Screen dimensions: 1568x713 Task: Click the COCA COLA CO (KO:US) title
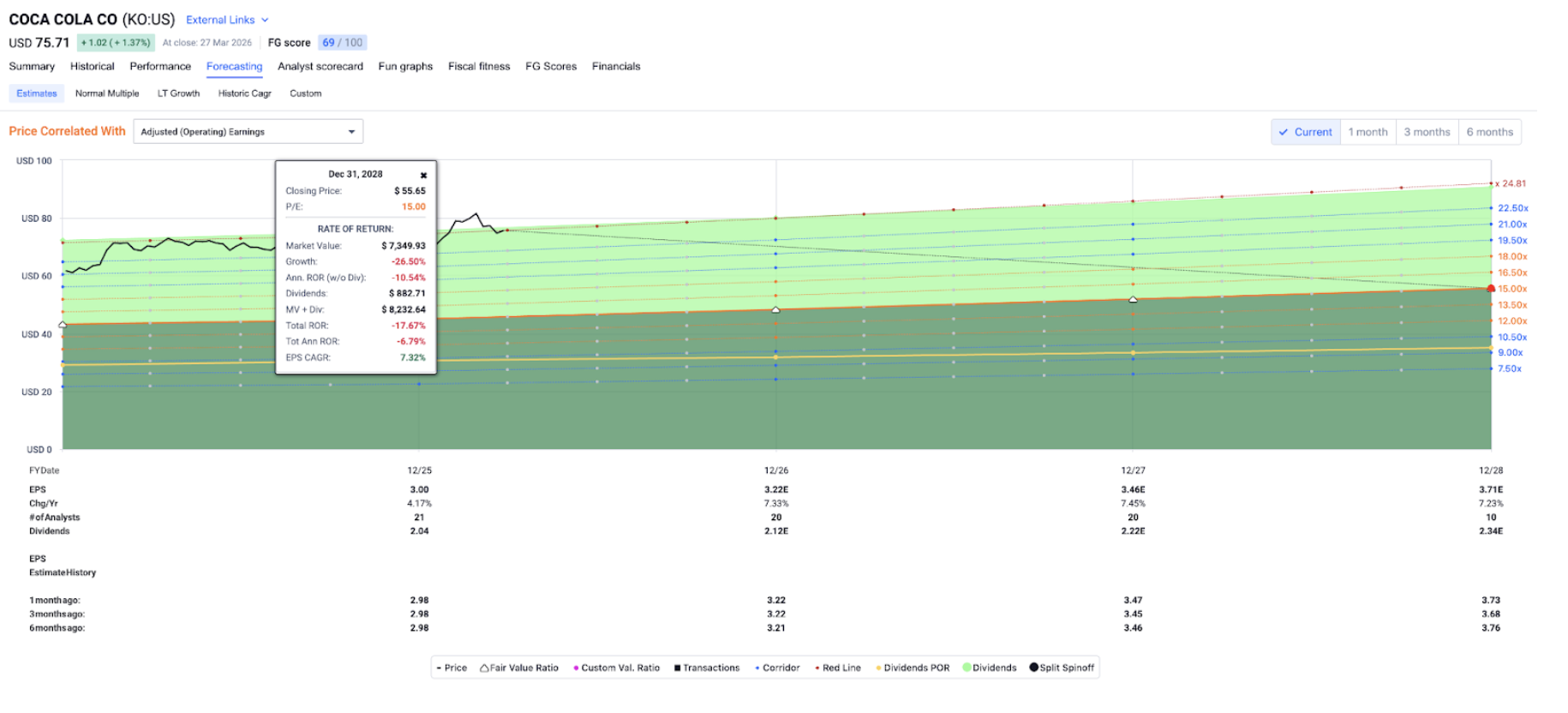pos(92,20)
